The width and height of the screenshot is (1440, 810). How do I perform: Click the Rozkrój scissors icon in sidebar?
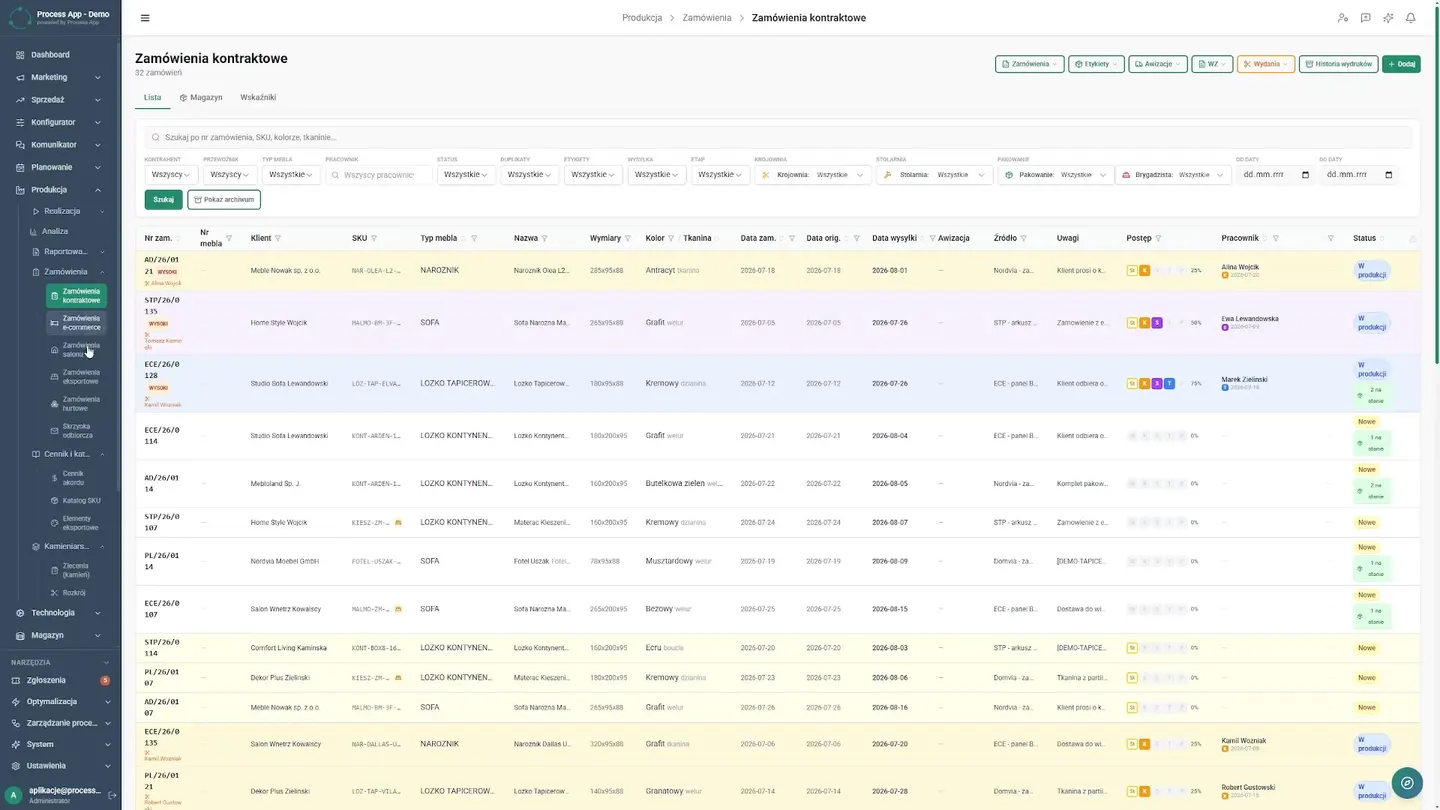55,592
